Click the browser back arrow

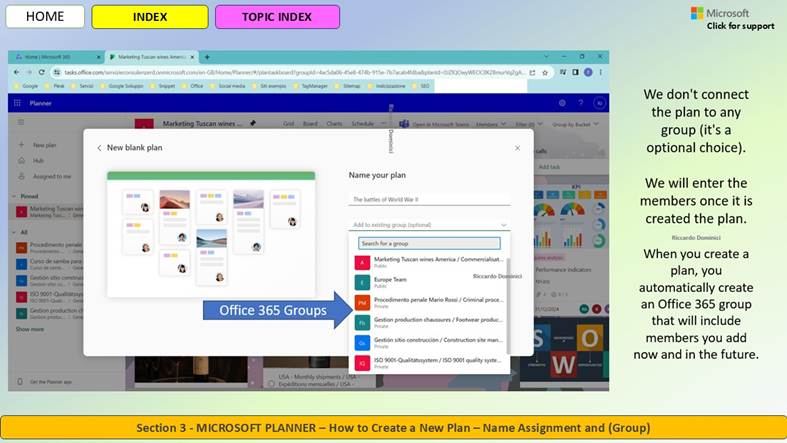click(x=17, y=72)
